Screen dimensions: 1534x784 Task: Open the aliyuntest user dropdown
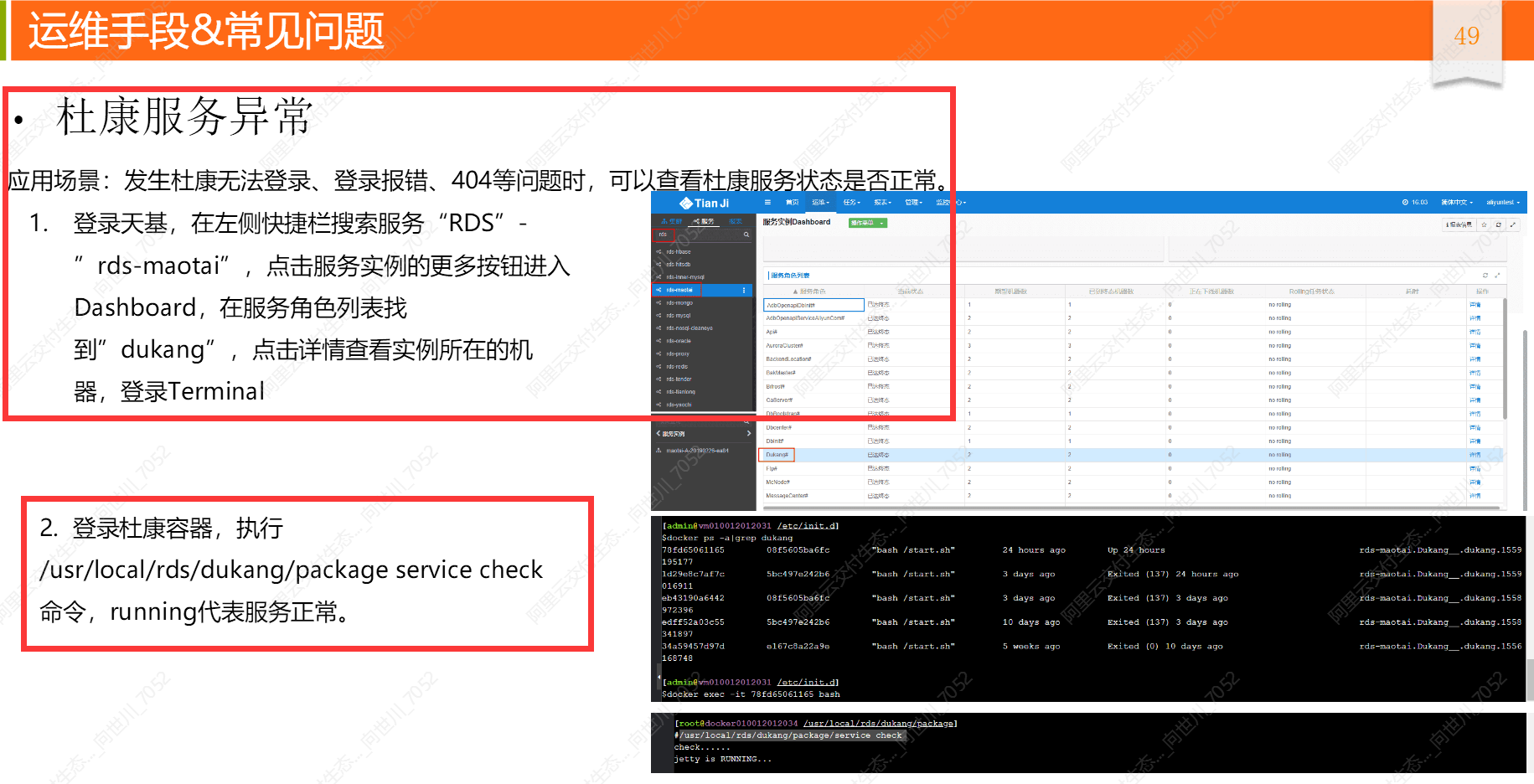click(x=1503, y=203)
